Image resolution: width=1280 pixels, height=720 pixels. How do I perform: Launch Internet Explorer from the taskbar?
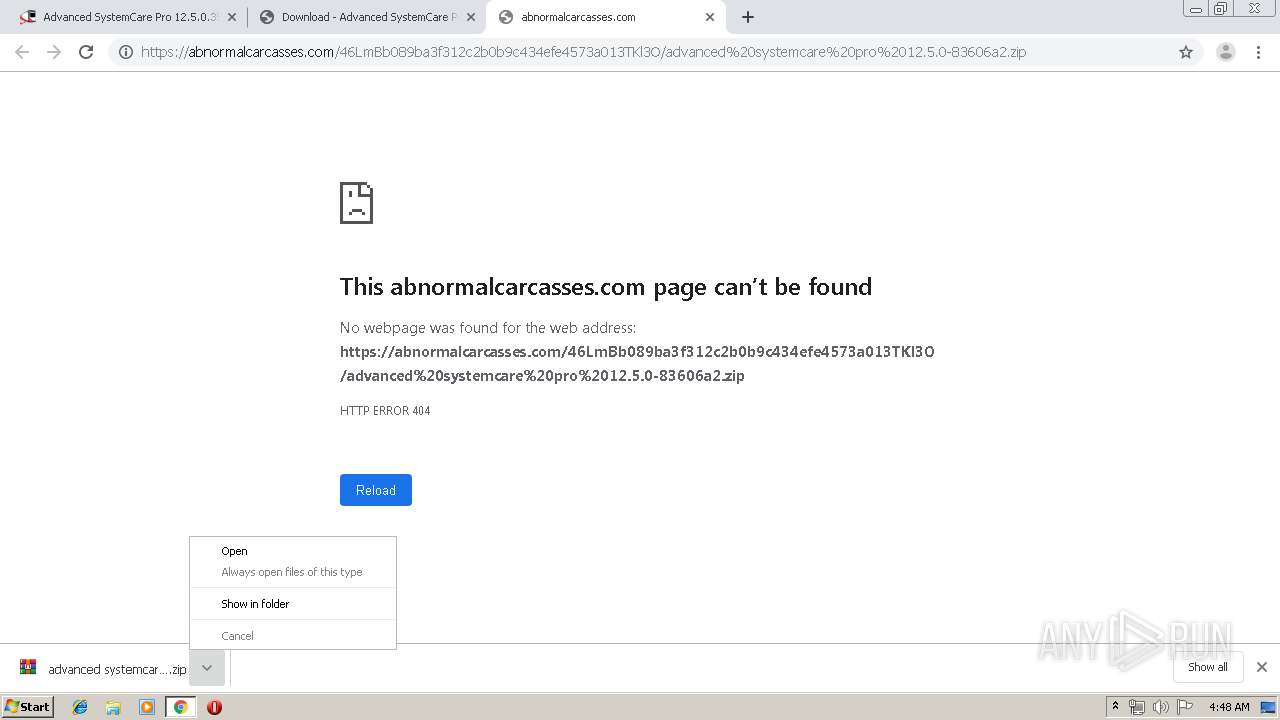tap(80, 707)
